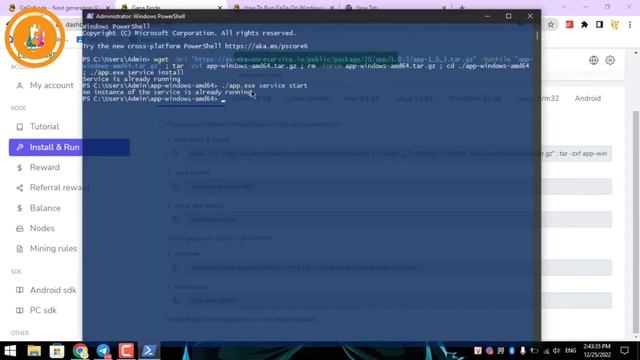
Task: Click the language globe icon on dashboard
Action: 593,60
